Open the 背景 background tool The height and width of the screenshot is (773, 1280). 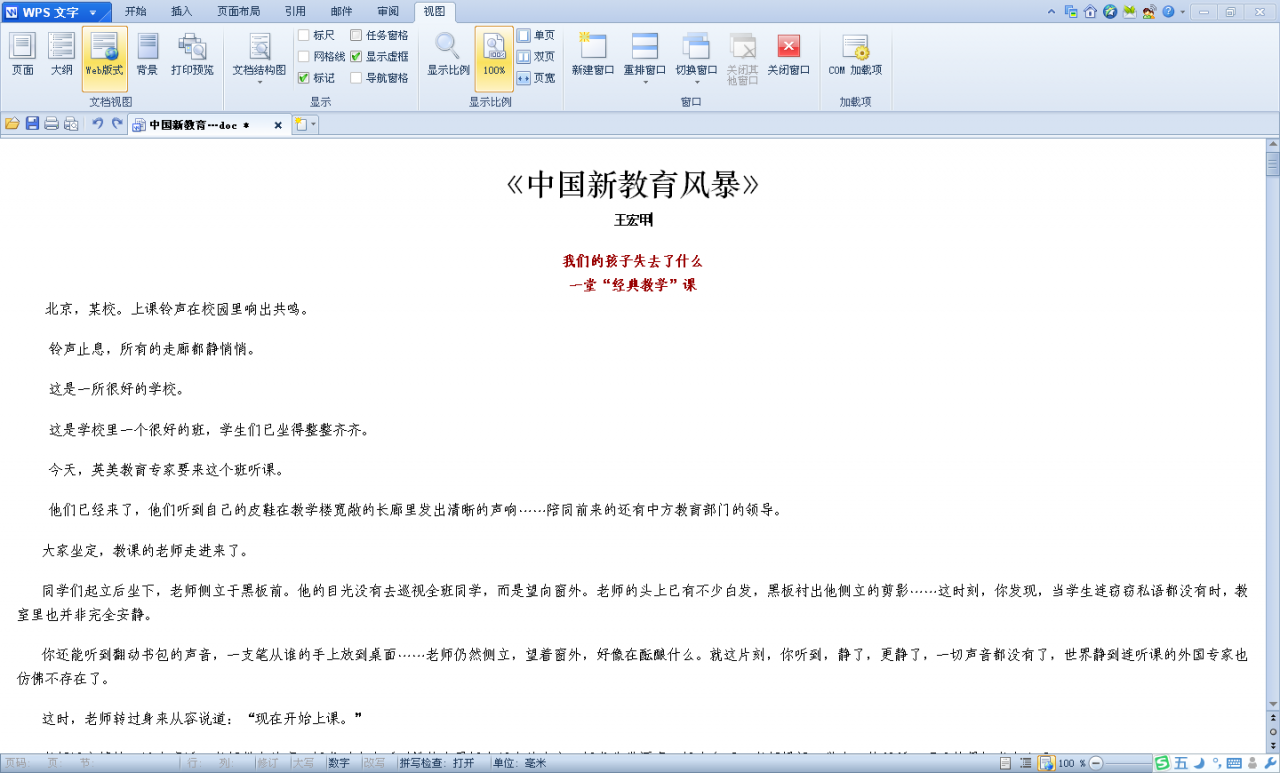pos(147,55)
